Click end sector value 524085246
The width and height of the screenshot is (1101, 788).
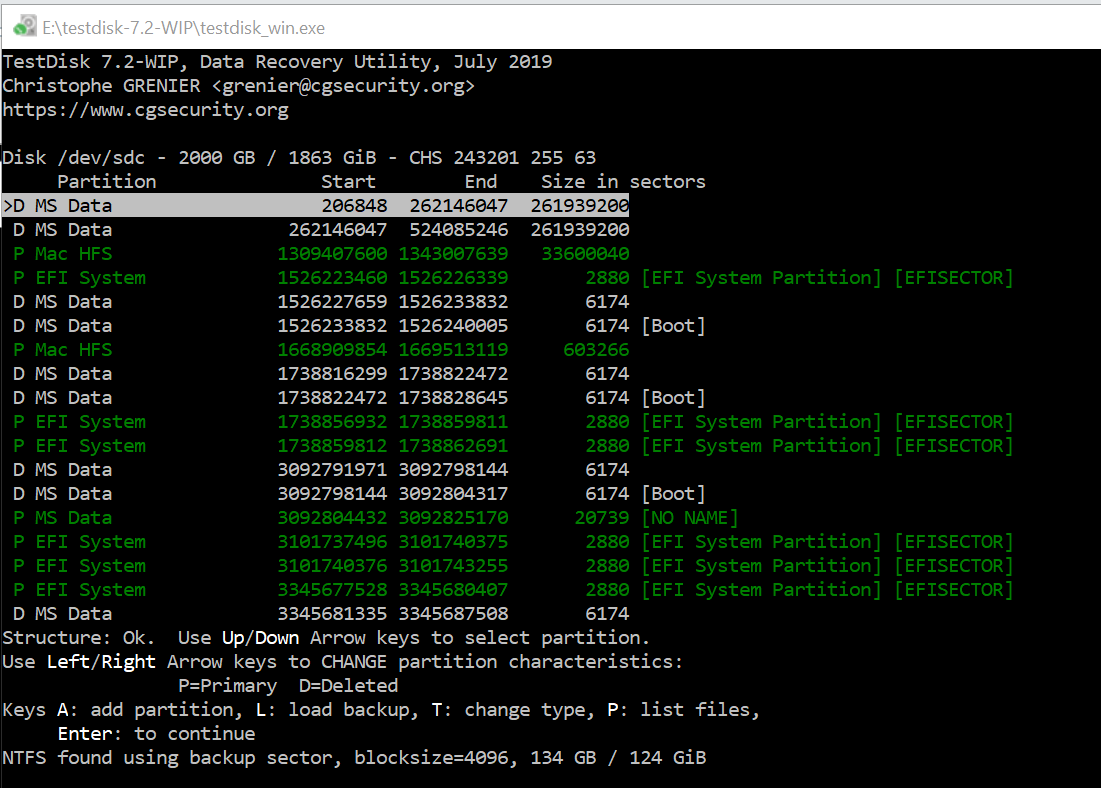459,230
